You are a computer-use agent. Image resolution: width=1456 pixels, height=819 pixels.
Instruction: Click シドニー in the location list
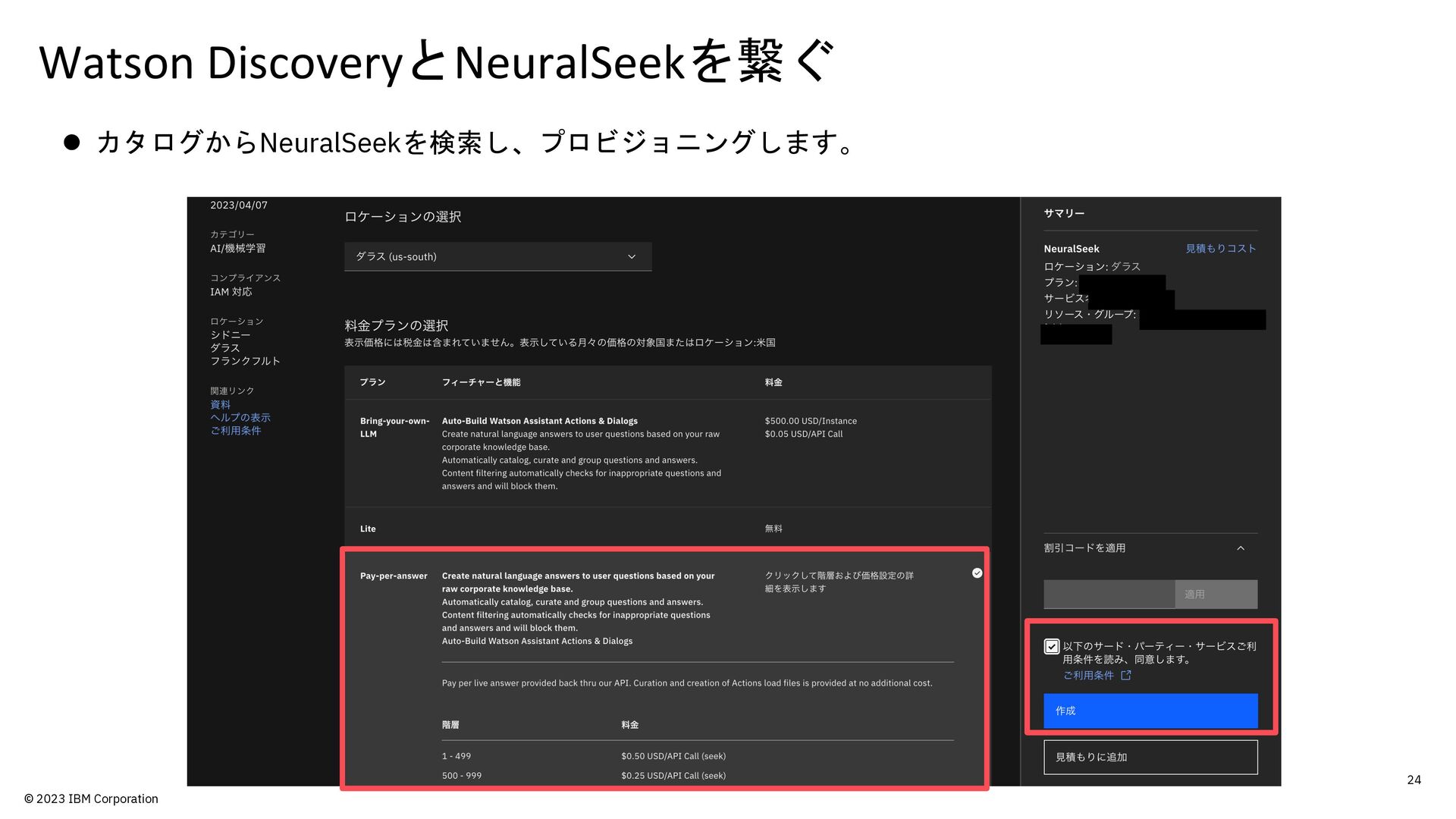tap(230, 335)
